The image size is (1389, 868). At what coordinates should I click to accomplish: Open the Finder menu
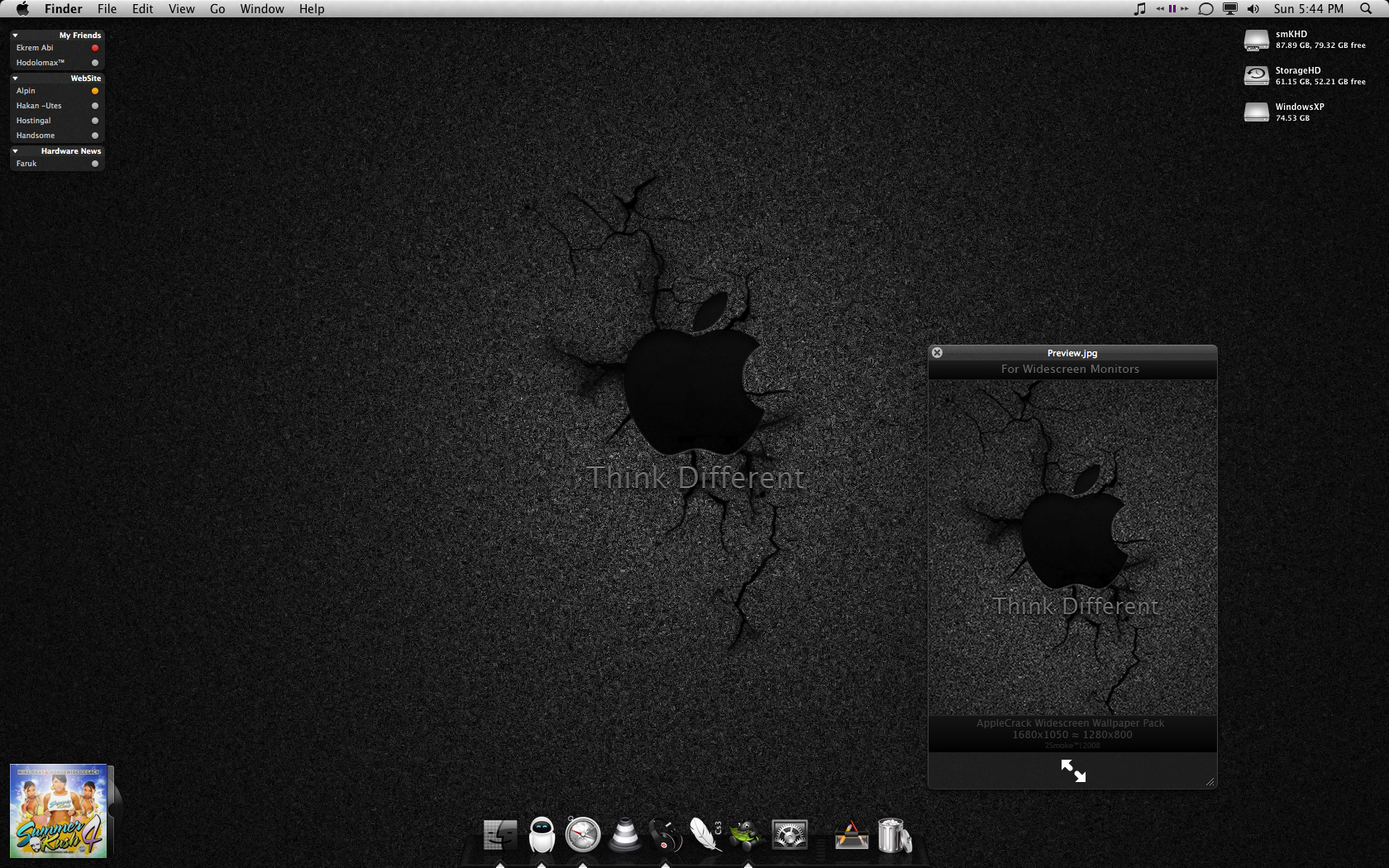(x=63, y=8)
